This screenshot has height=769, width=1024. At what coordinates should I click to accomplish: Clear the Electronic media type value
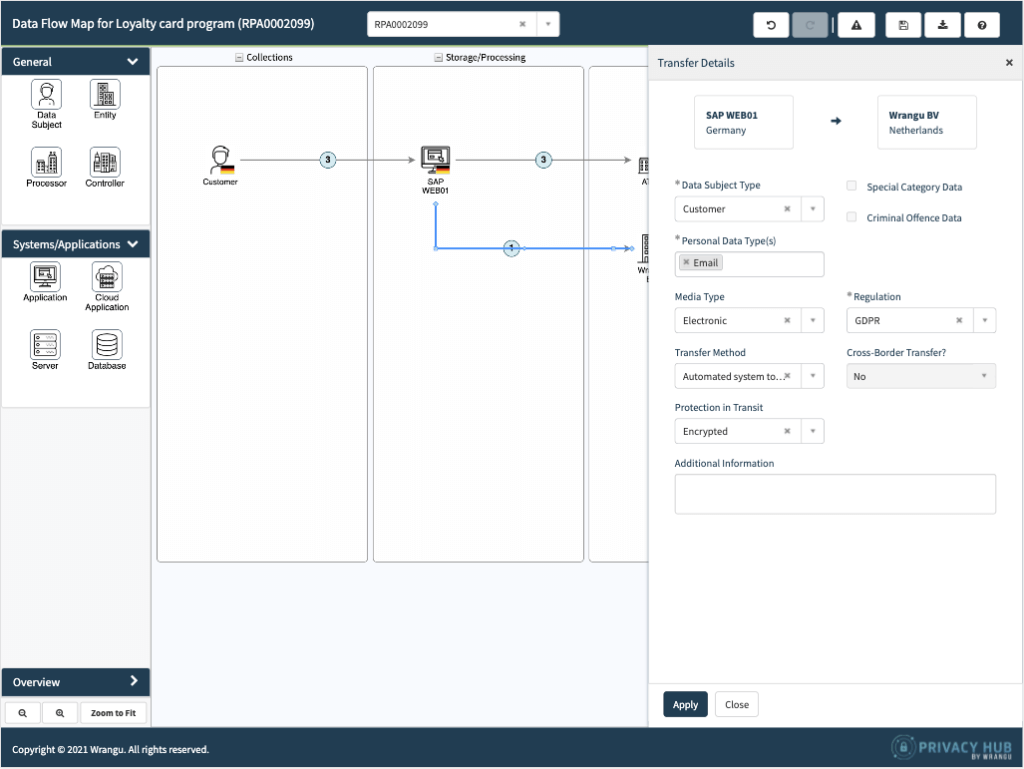point(787,321)
